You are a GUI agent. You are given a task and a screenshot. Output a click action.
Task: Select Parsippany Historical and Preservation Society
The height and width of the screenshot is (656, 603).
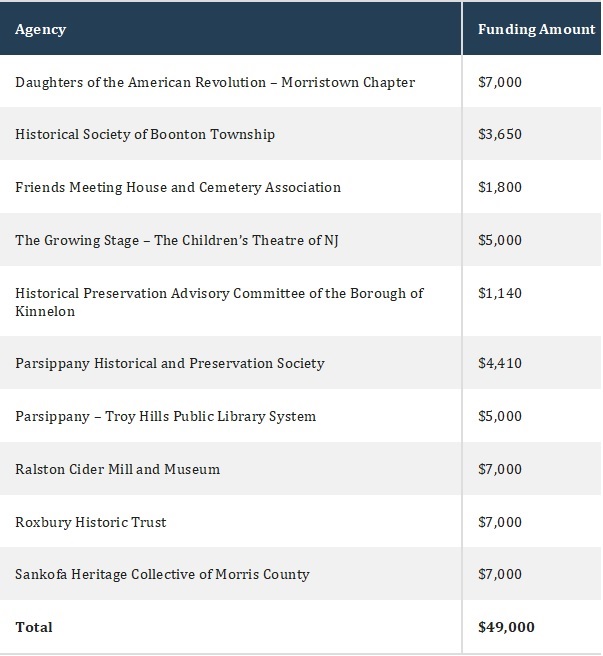[x=170, y=363]
